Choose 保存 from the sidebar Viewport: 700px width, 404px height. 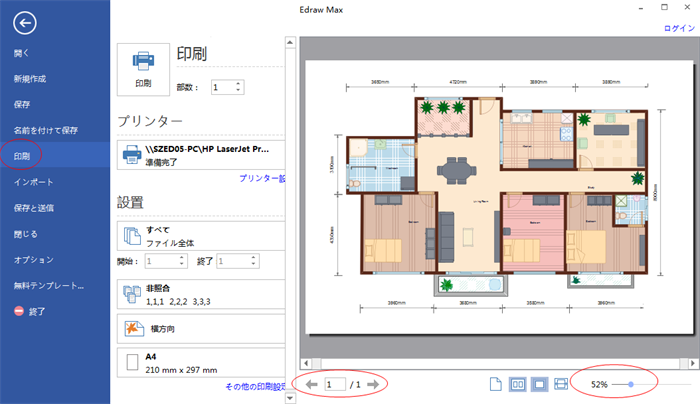pyautogui.click(x=22, y=104)
